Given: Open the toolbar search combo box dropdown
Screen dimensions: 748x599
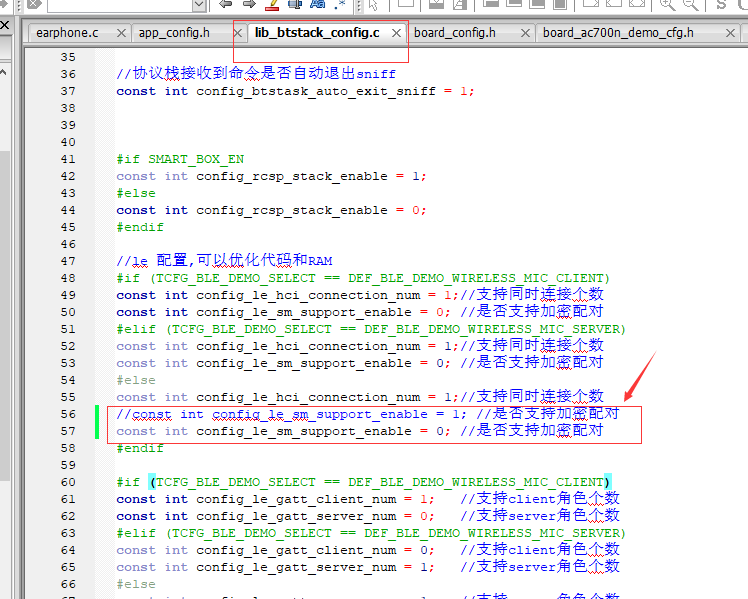Looking at the screenshot, I should click(199, 5).
